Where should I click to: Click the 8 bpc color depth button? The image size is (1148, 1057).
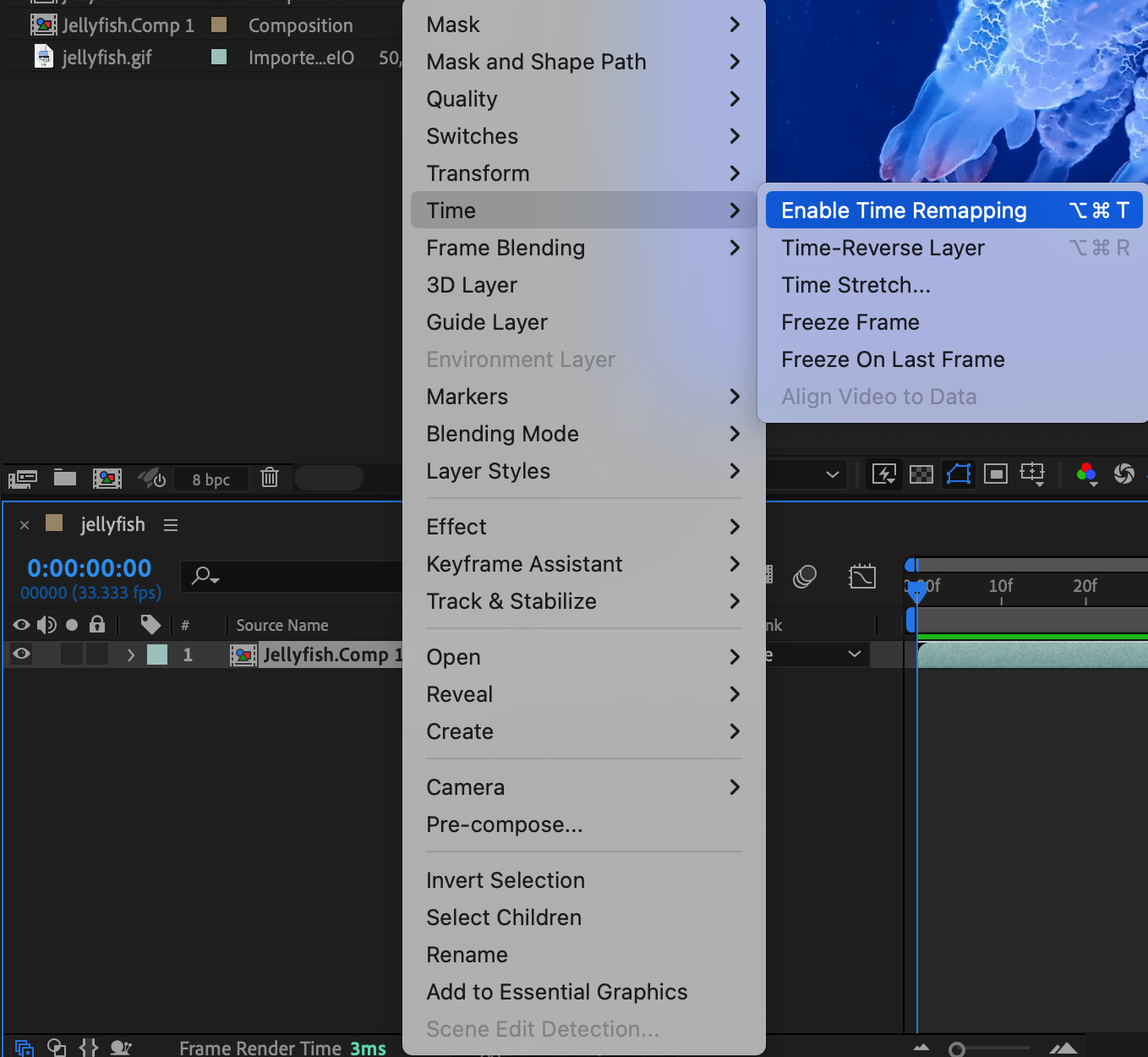point(210,479)
